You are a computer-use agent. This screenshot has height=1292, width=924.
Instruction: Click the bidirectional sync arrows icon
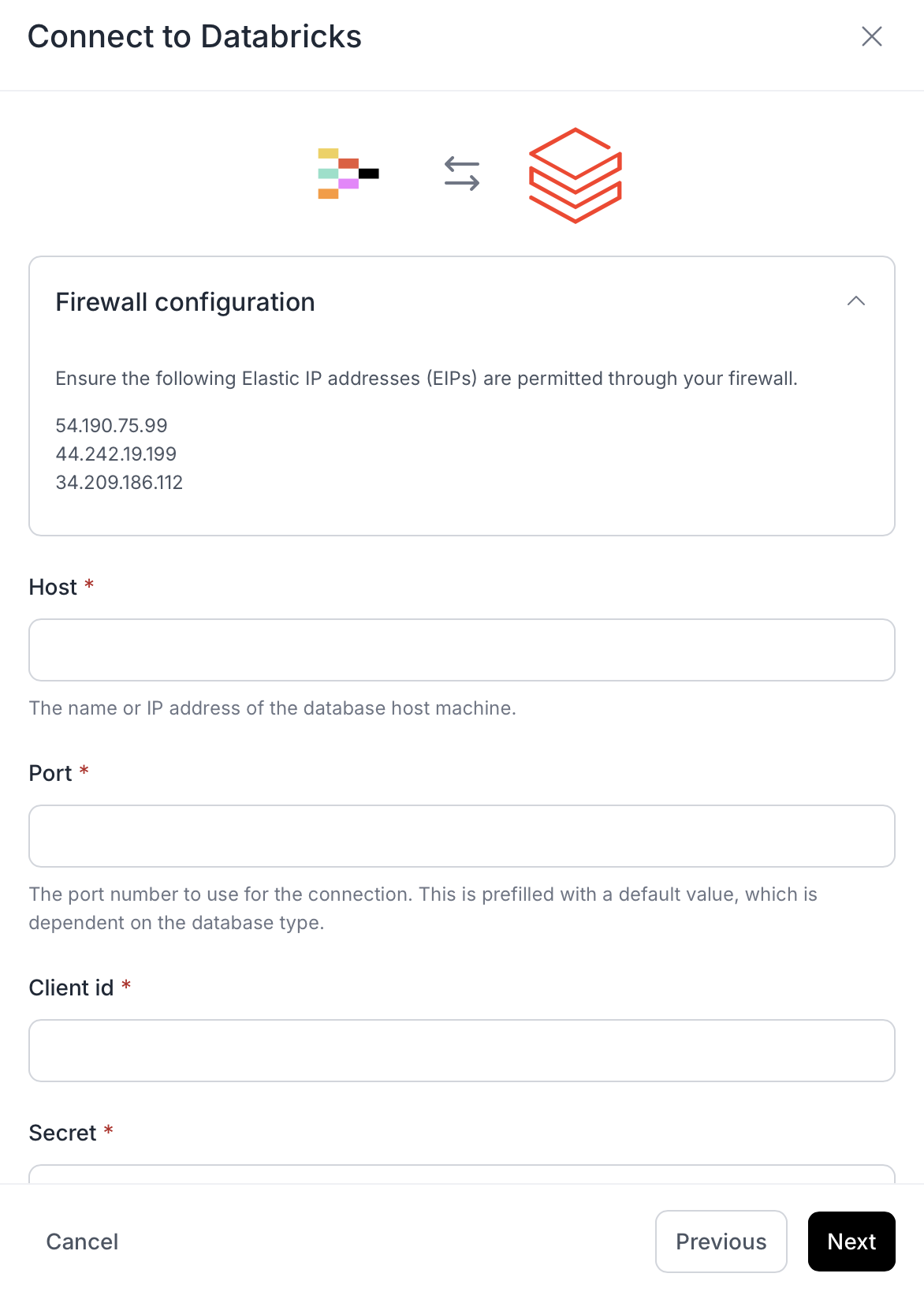coord(462,174)
